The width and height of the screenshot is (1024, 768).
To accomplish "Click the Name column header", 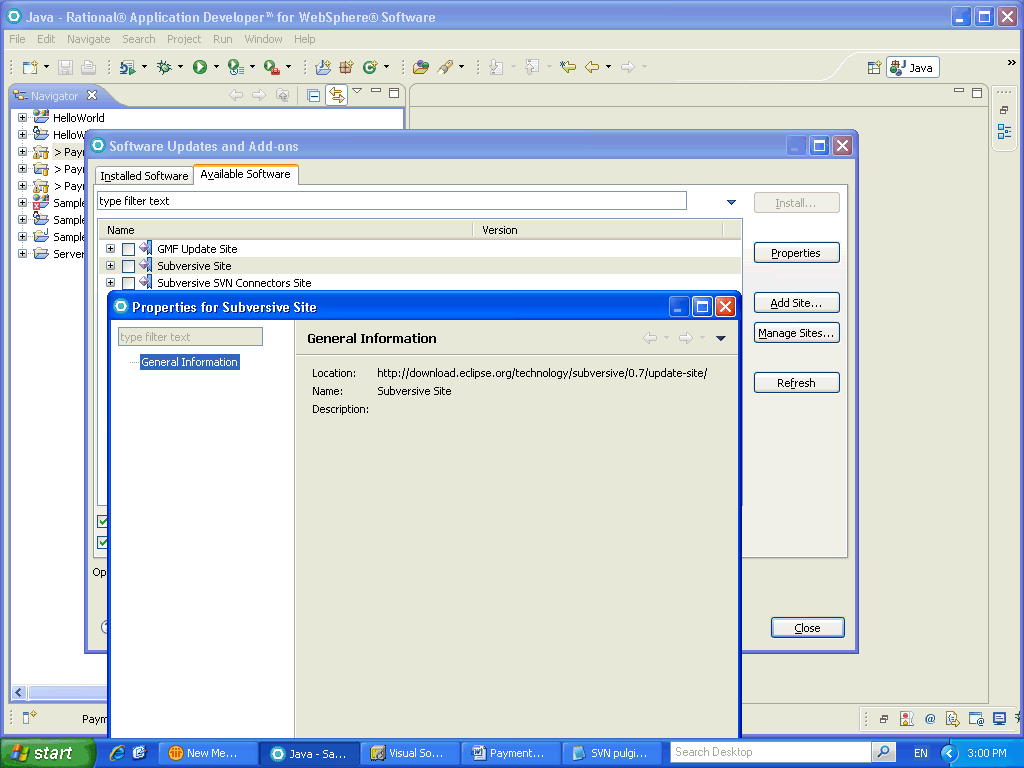I will (x=286, y=230).
